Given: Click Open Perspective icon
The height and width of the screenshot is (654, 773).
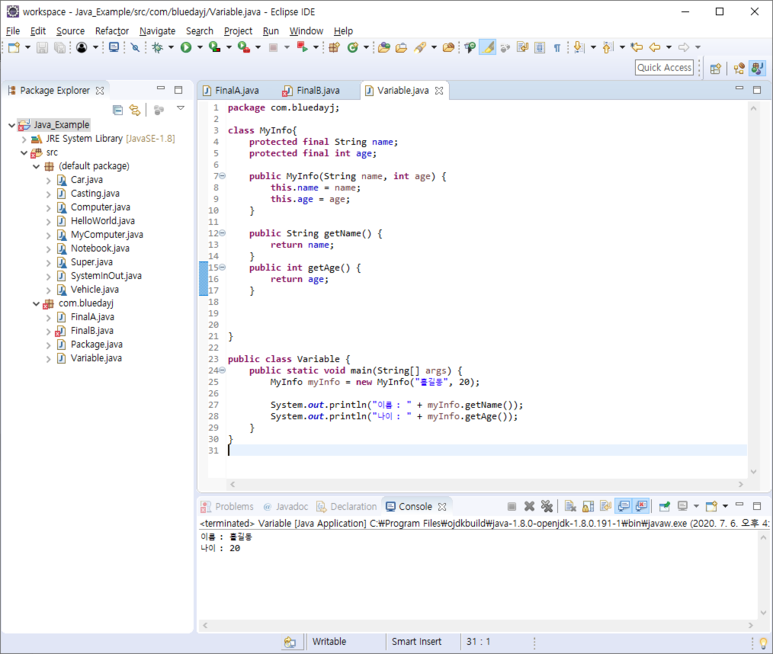Looking at the screenshot, I should [x=715, y=69].
